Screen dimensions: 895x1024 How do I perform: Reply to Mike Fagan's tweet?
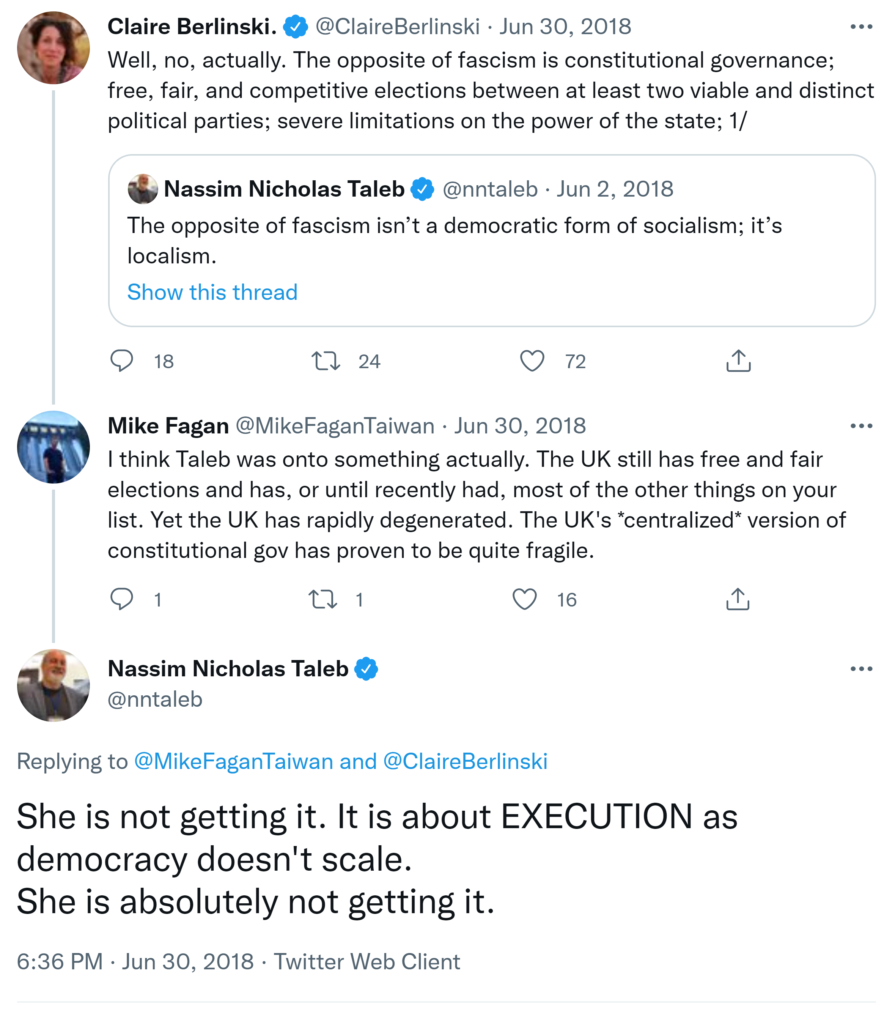click(122, 599)
